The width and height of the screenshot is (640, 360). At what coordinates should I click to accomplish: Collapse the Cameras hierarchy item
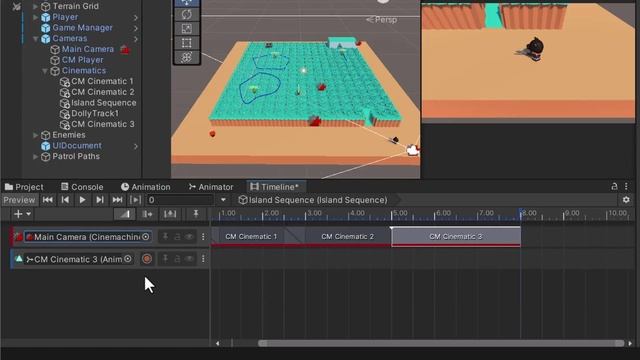36,39
